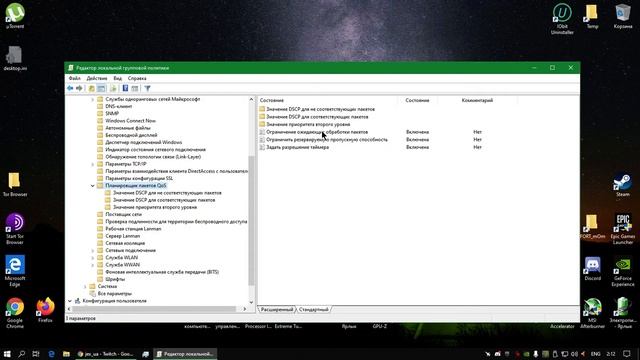
Task: Expand the Параметры TCP/IP tree node
Action: 93,164
